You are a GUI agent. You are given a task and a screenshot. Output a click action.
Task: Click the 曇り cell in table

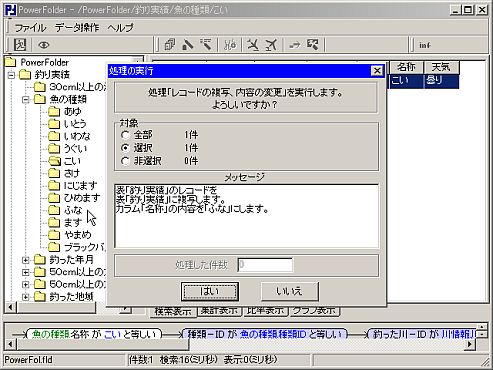click(441, 81)
